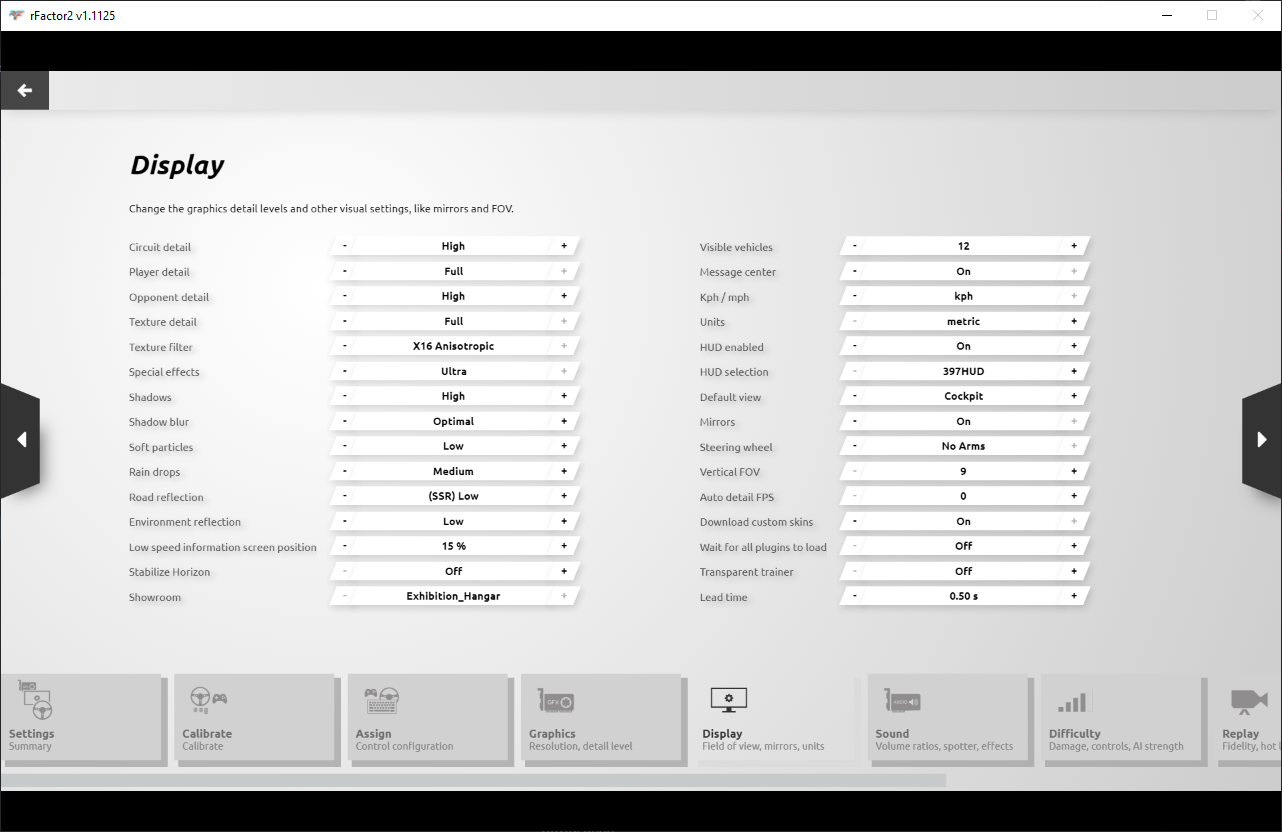This screenshot has width=1282, height=832.
Task: Turn on Stabilize Horizon with plus
Action: pyautogui.click(x=564, y=571)
